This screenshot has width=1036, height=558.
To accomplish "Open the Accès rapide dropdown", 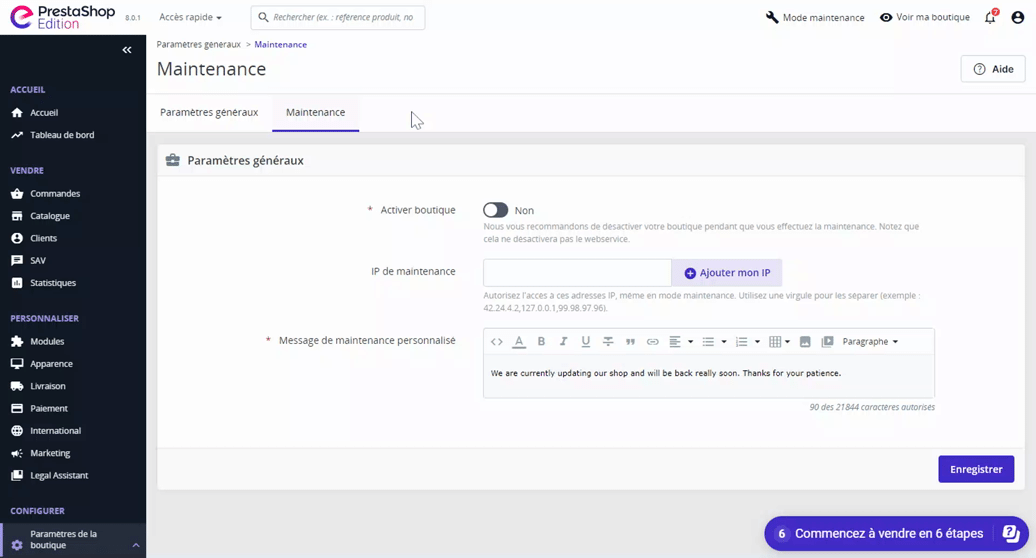I will click(190, 17).
